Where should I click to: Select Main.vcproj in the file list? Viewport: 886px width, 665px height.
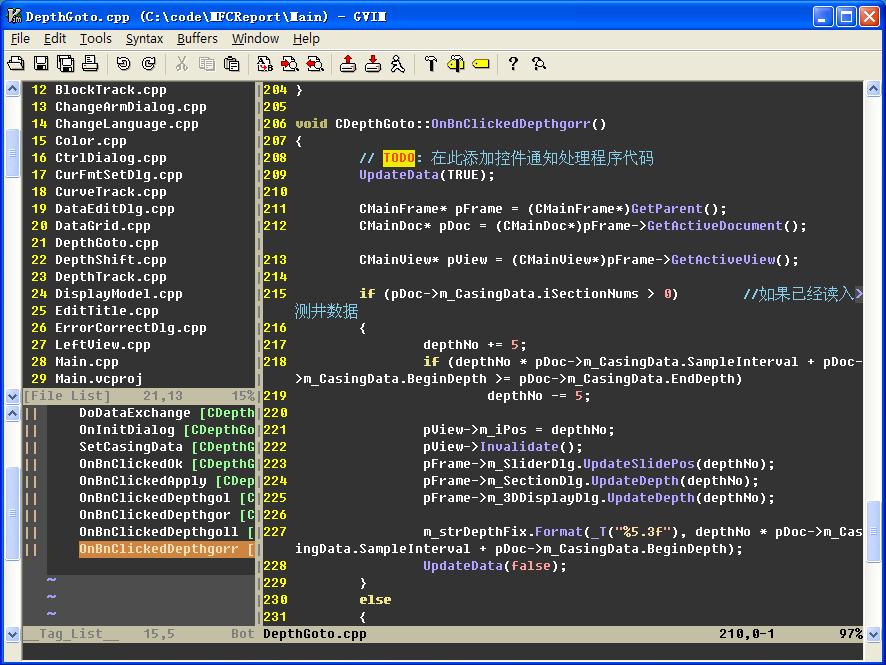pyautogui.click(x=98, y=379)
